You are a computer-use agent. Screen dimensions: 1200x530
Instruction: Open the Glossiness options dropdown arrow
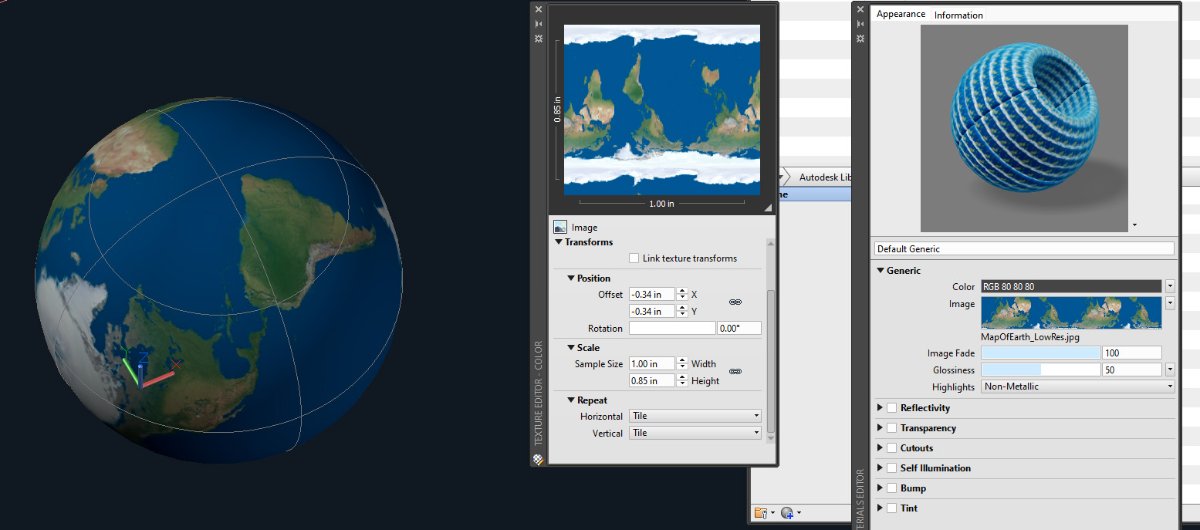tap(1170, 369)
